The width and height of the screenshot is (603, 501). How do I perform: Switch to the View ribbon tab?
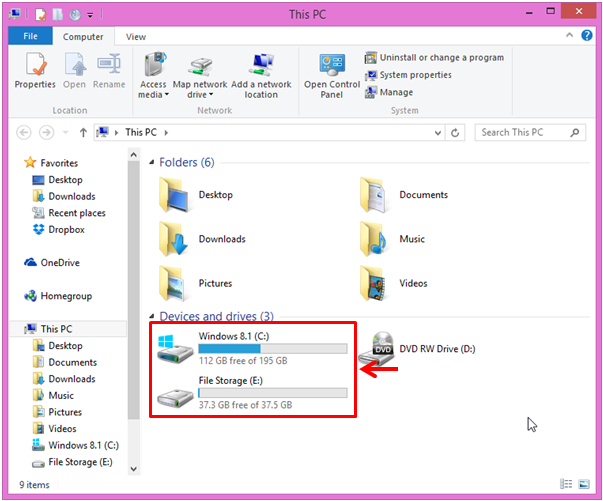coord(136,37)
